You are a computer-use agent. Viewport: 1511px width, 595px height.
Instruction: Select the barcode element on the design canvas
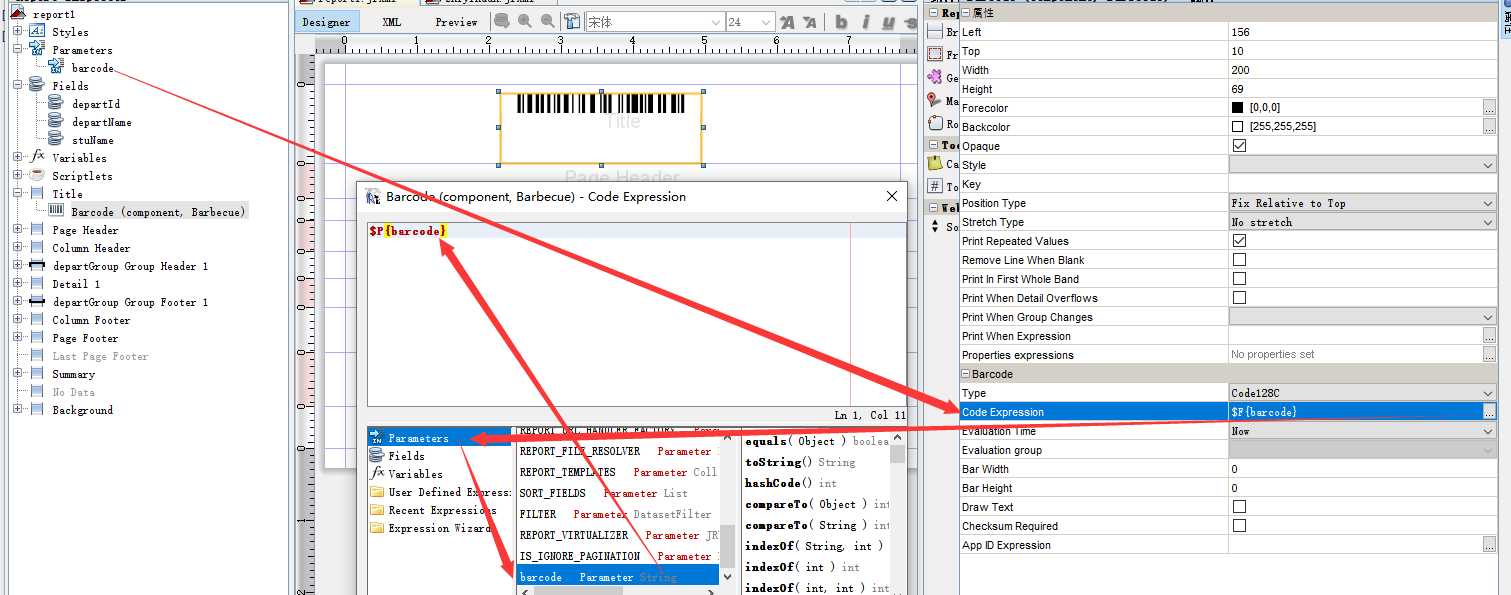[601, 128]
